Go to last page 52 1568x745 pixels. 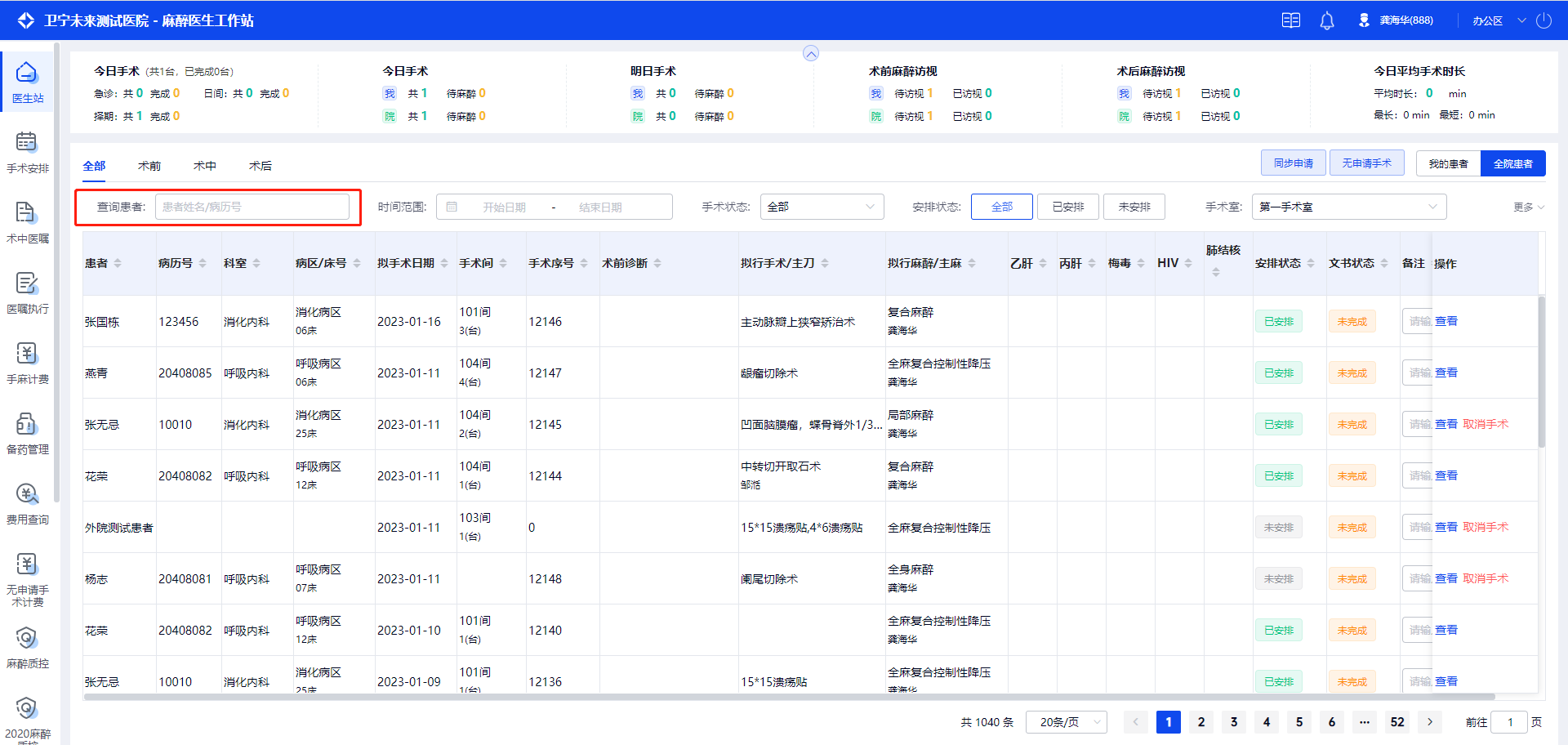[x=1397, y=722]
